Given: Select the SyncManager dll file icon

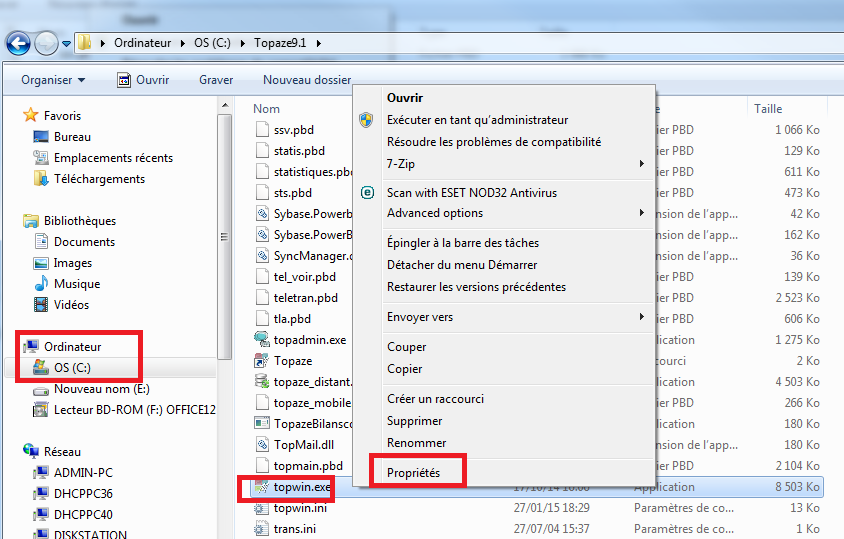Looking at the screenshot, I should [262, 255].
